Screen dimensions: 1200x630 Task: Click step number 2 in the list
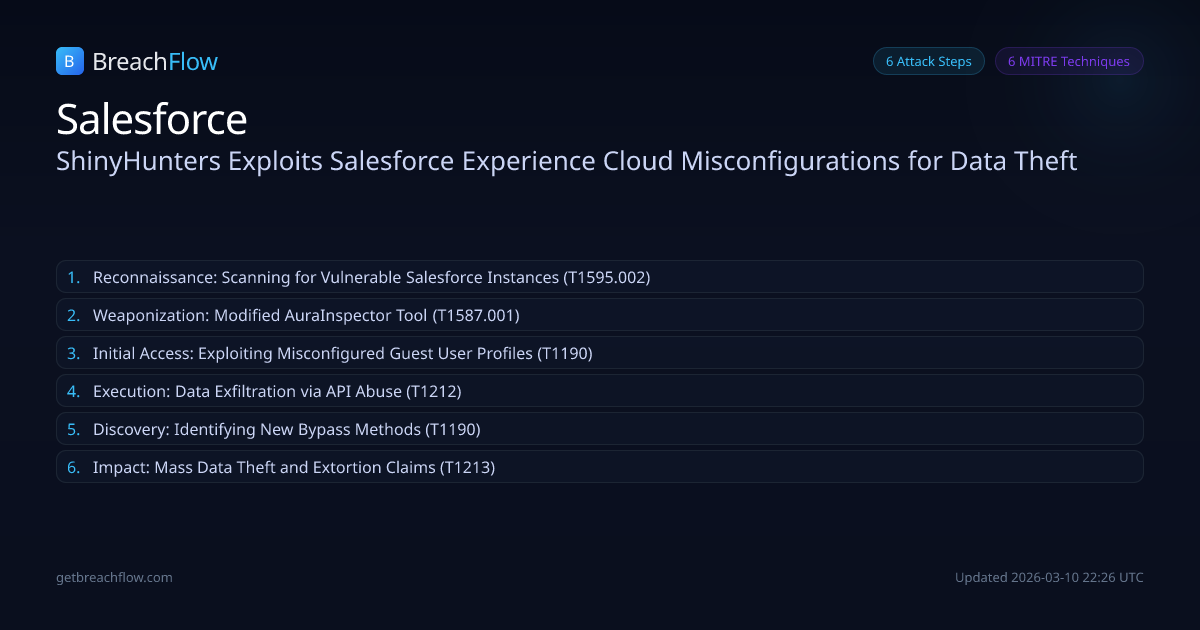coord(73,315)
